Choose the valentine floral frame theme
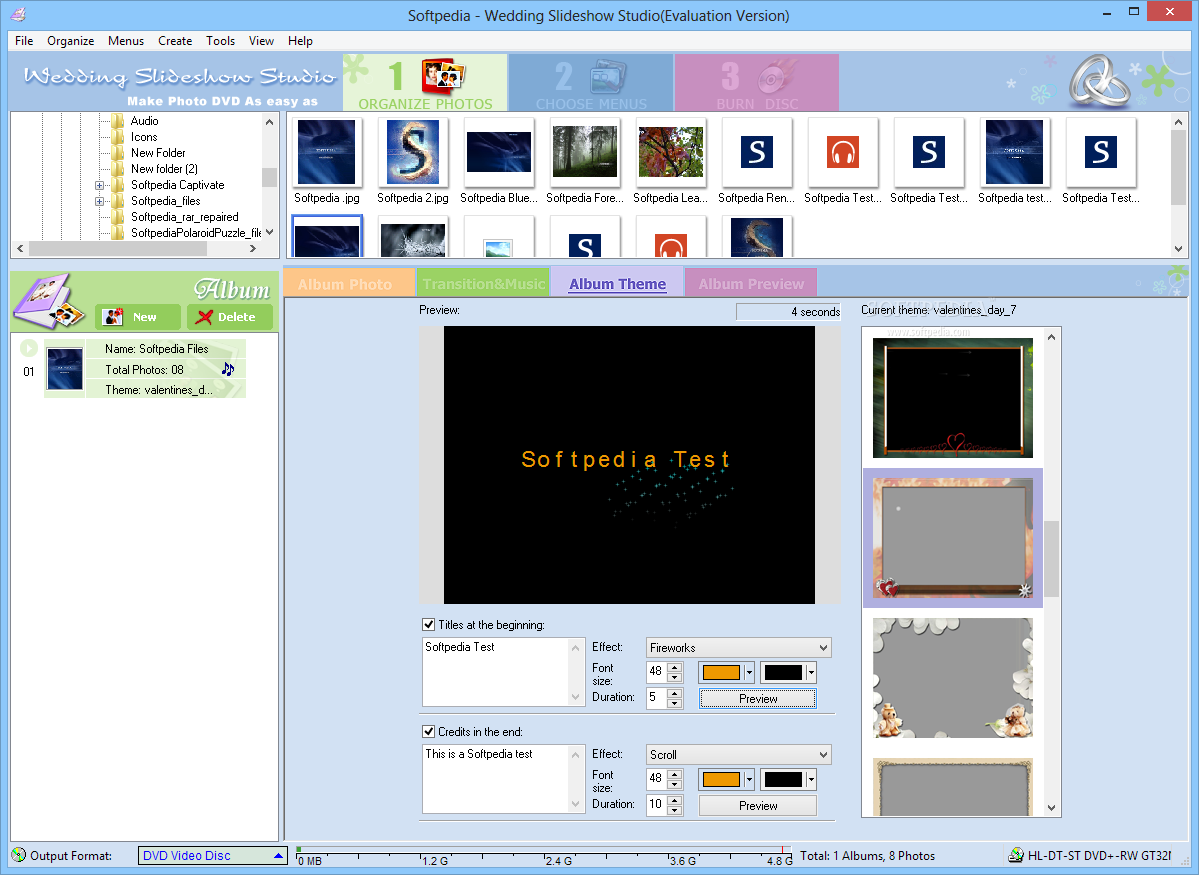 953,538
